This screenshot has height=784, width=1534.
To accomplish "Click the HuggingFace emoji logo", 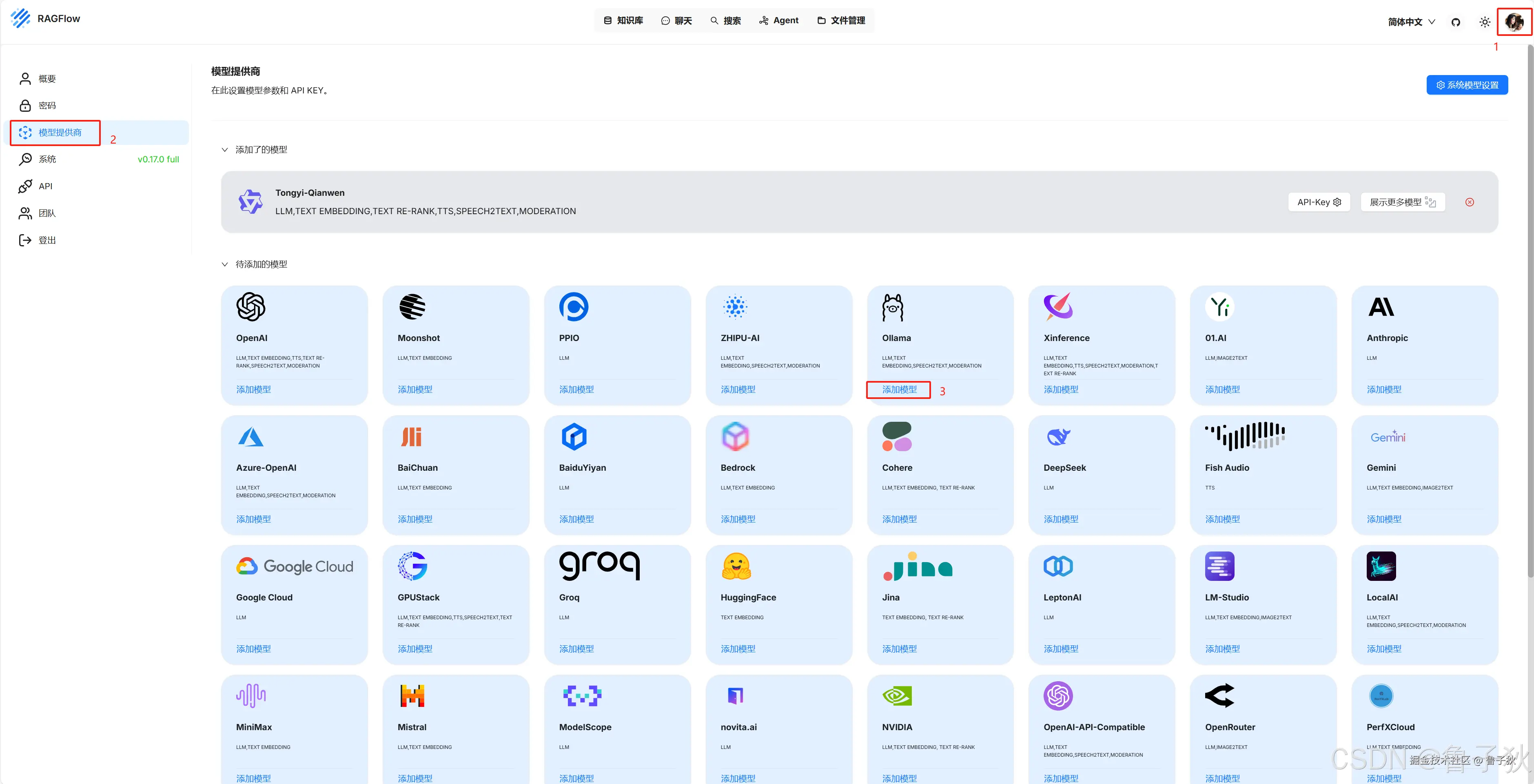I will [736, 566].
